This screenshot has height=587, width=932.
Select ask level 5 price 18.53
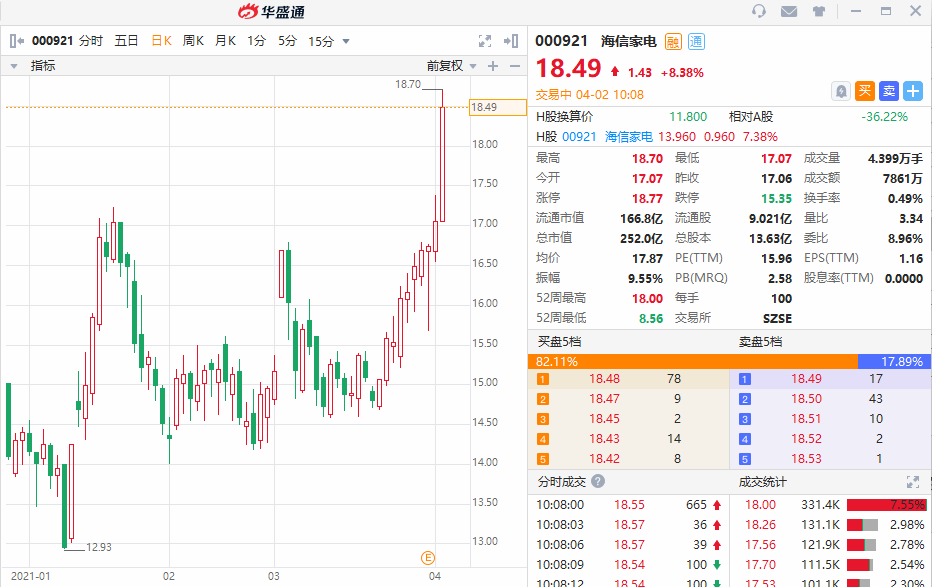coord(806,459)
